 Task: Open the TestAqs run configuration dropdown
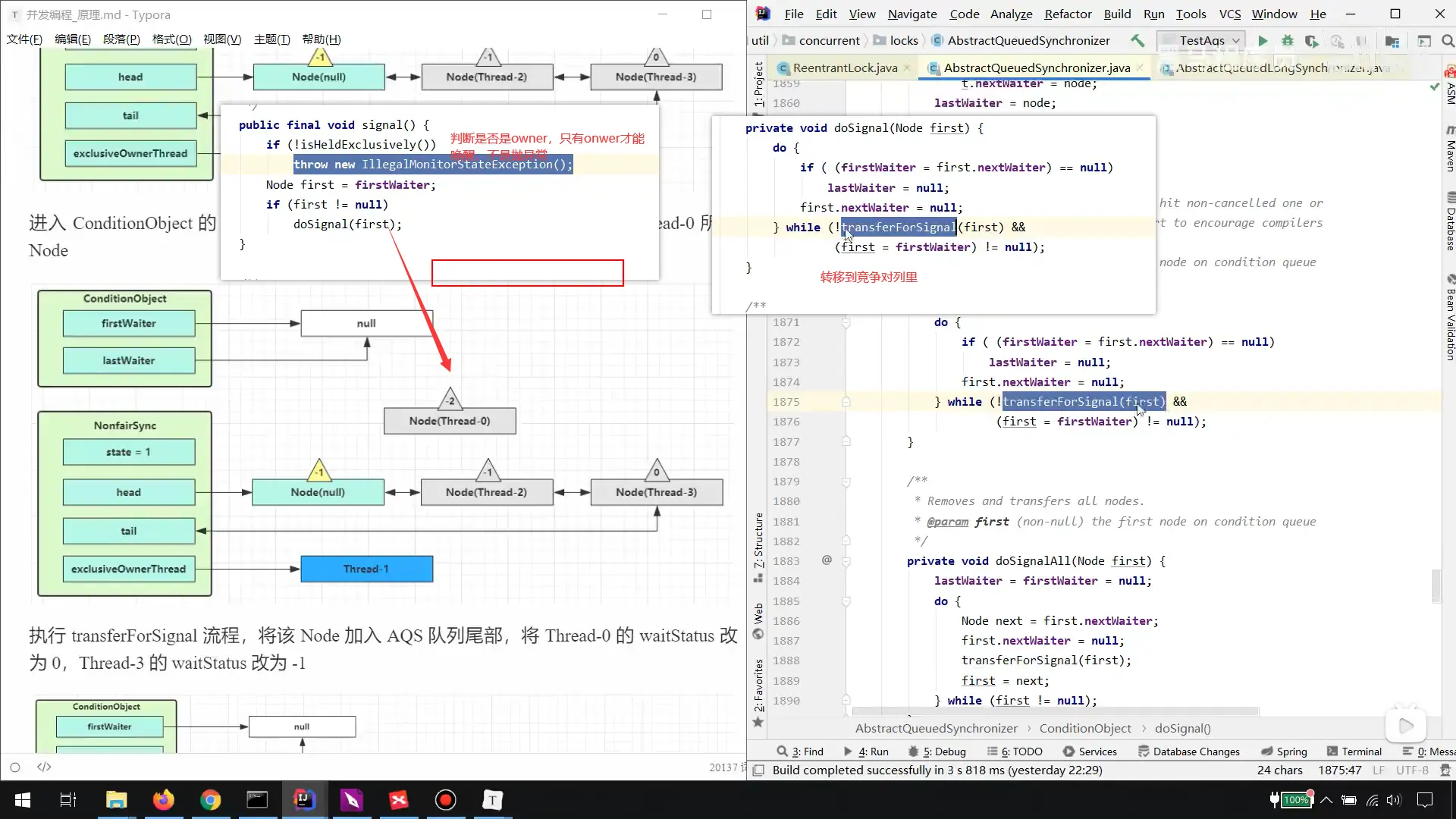coord(1202,40)
